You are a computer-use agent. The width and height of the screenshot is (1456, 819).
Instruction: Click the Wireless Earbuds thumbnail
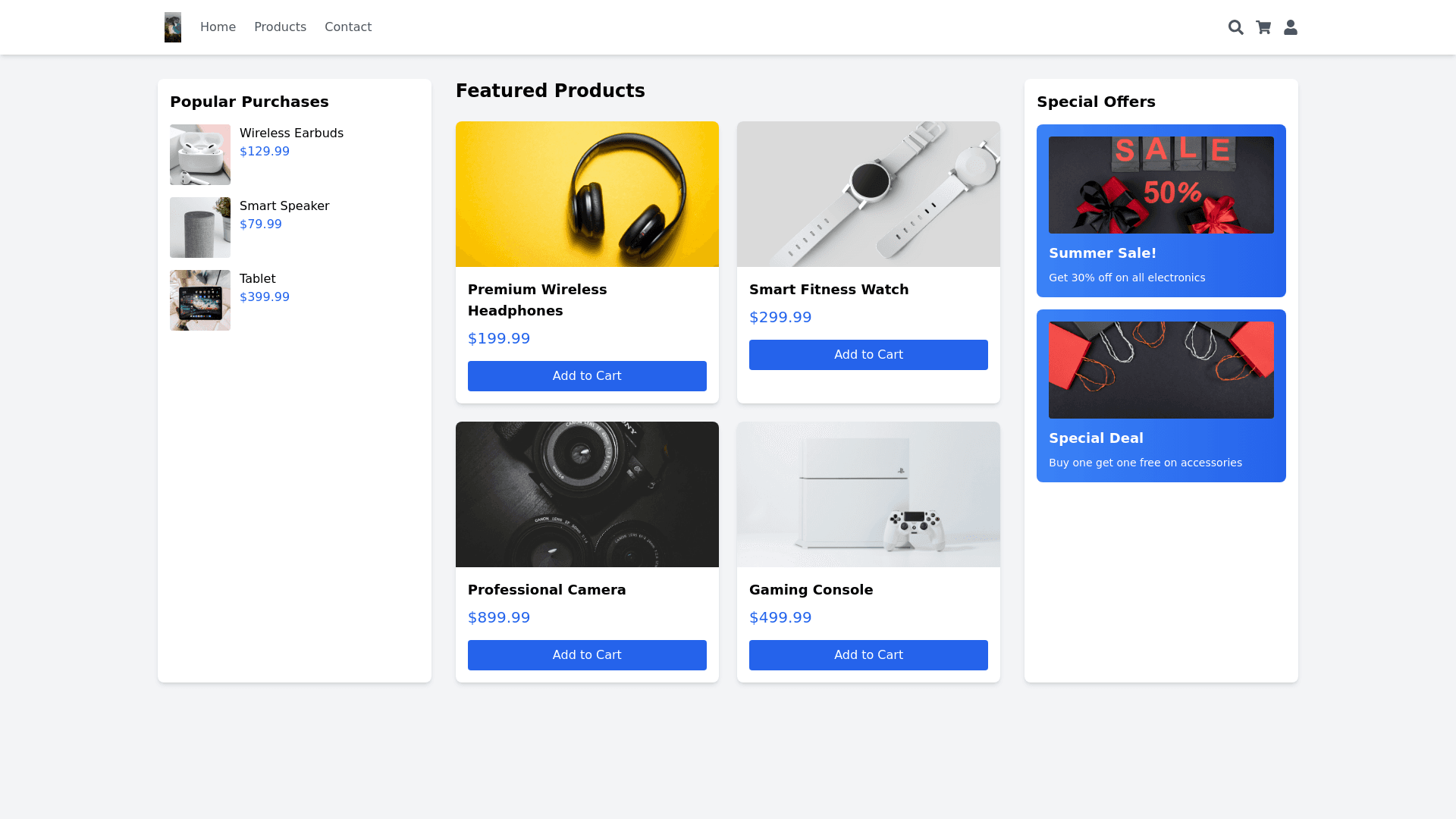pos(200,155)
